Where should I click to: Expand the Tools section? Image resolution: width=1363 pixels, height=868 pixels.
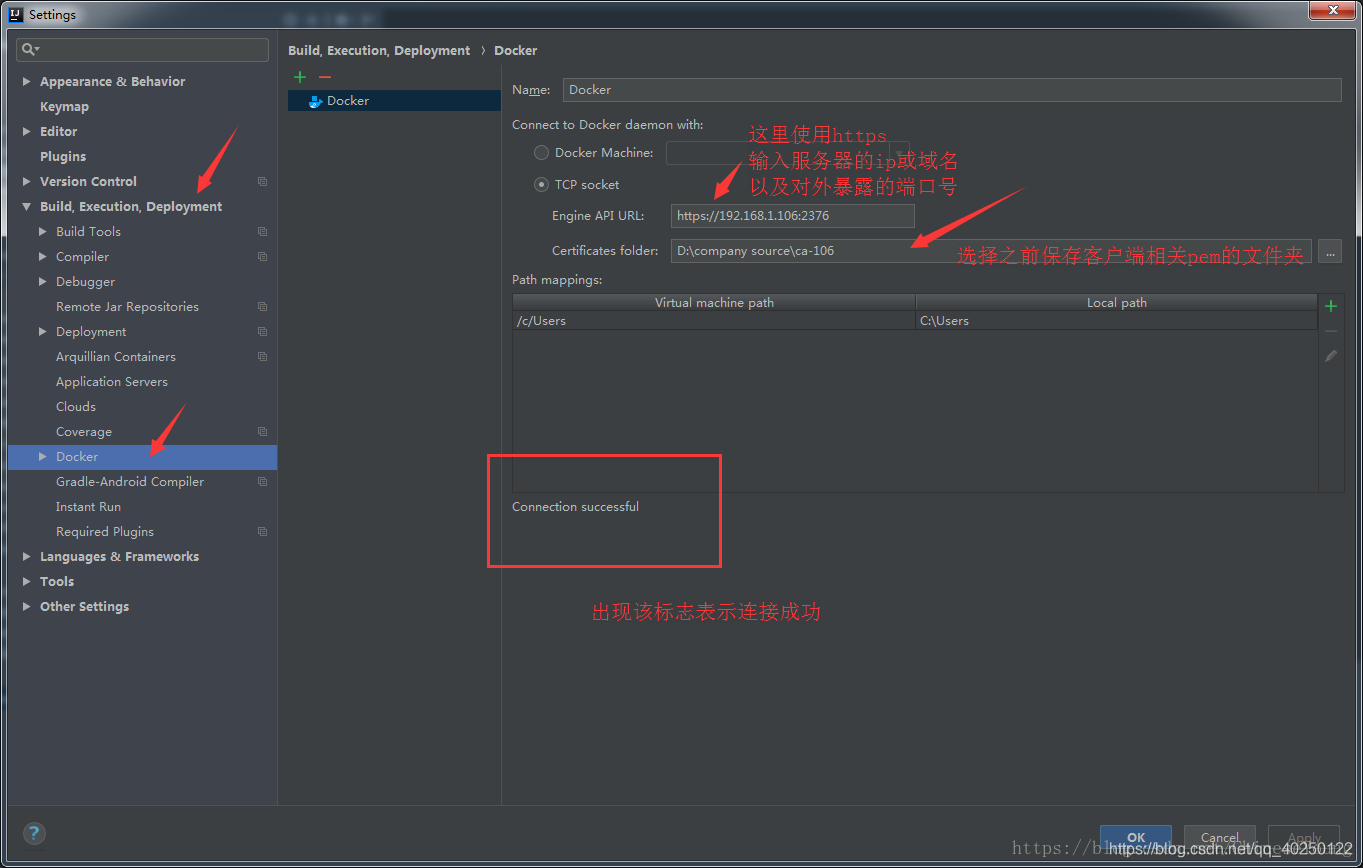click(27, 582)
